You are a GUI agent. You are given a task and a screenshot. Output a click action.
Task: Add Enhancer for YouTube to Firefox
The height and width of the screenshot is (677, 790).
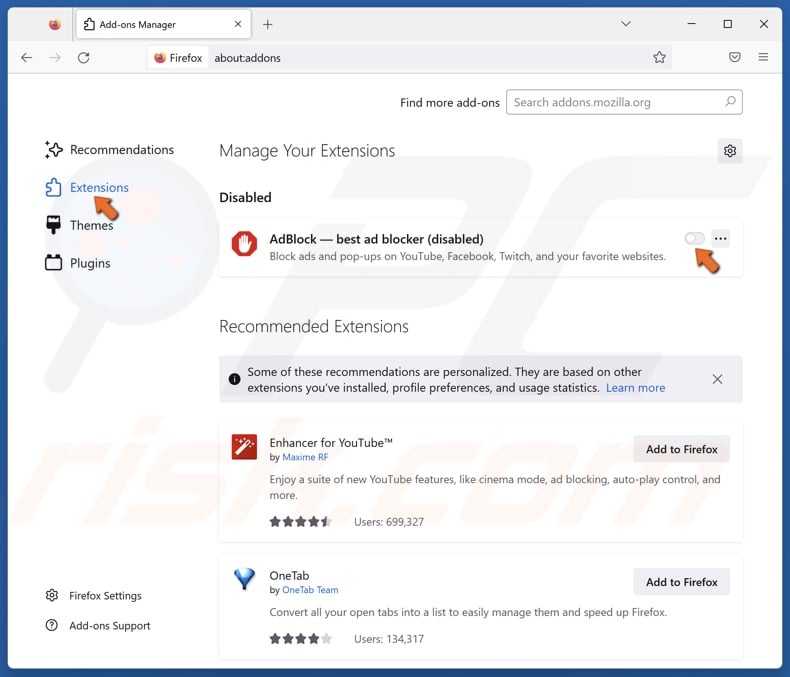pyautogui.click(x=681, y=449)
